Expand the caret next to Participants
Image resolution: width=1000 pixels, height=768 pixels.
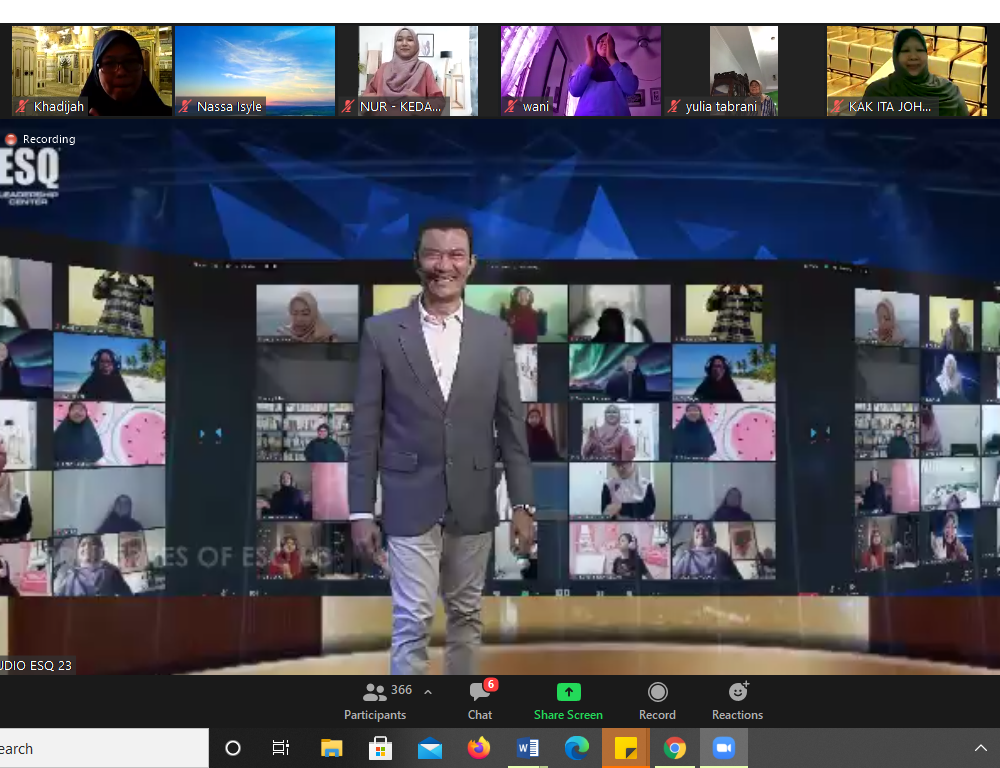[x=428, y=692]
